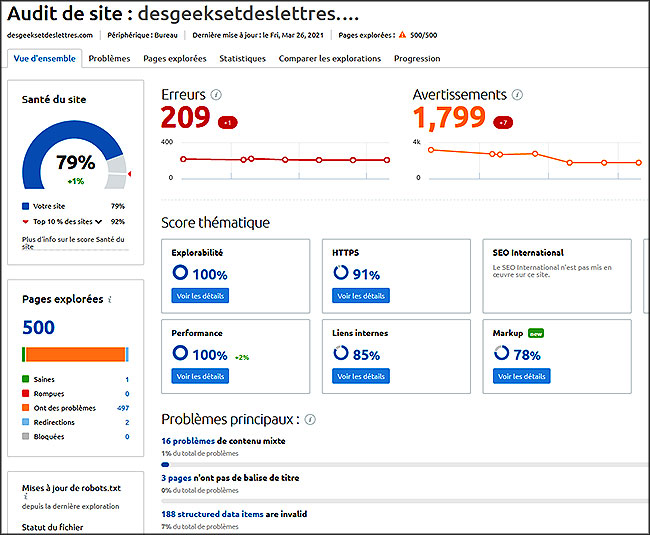Click the count 2 for Redirections
This screenshot has width=650, height=535.
127,422
